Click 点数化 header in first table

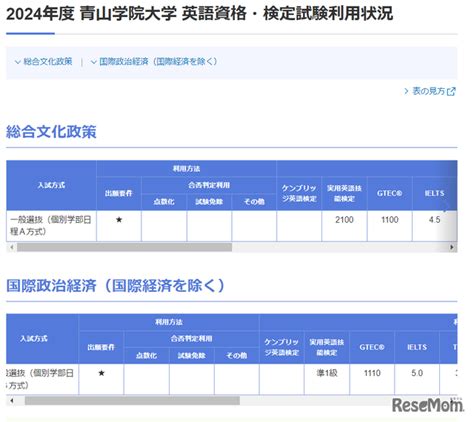(x=164, y=202)
